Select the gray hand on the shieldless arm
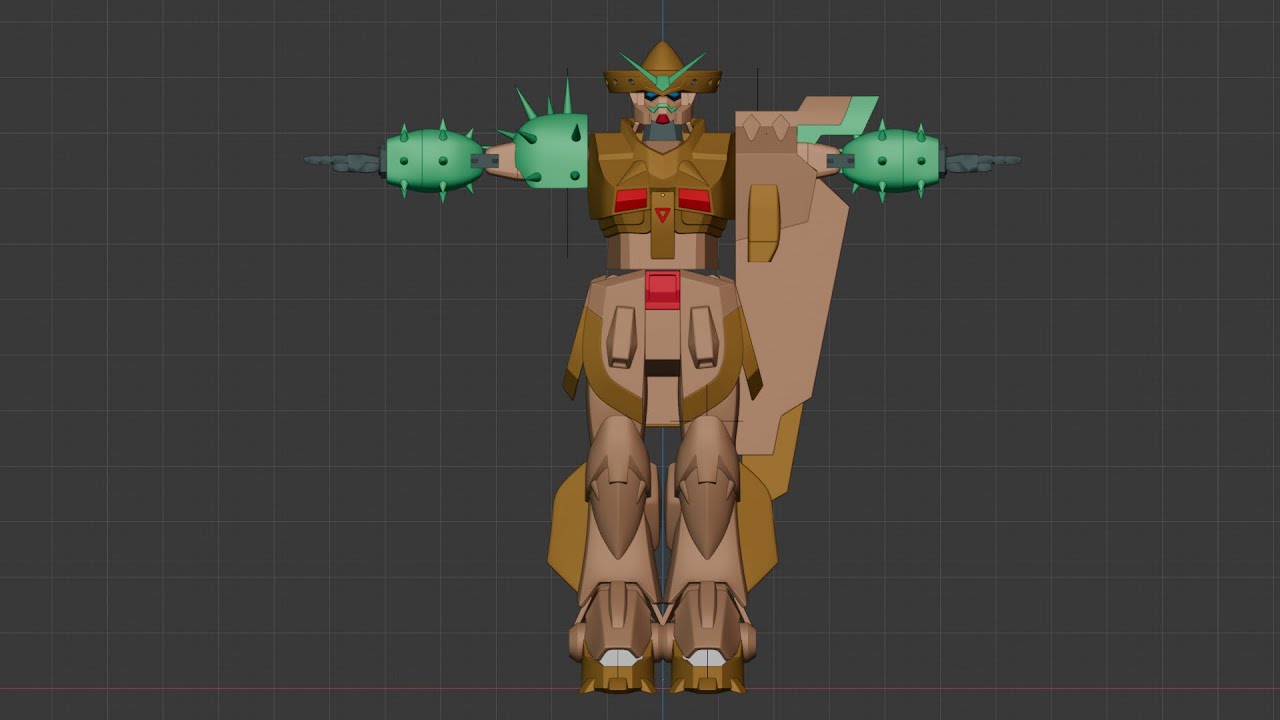 pyautogui.click(x=344, y=162)
